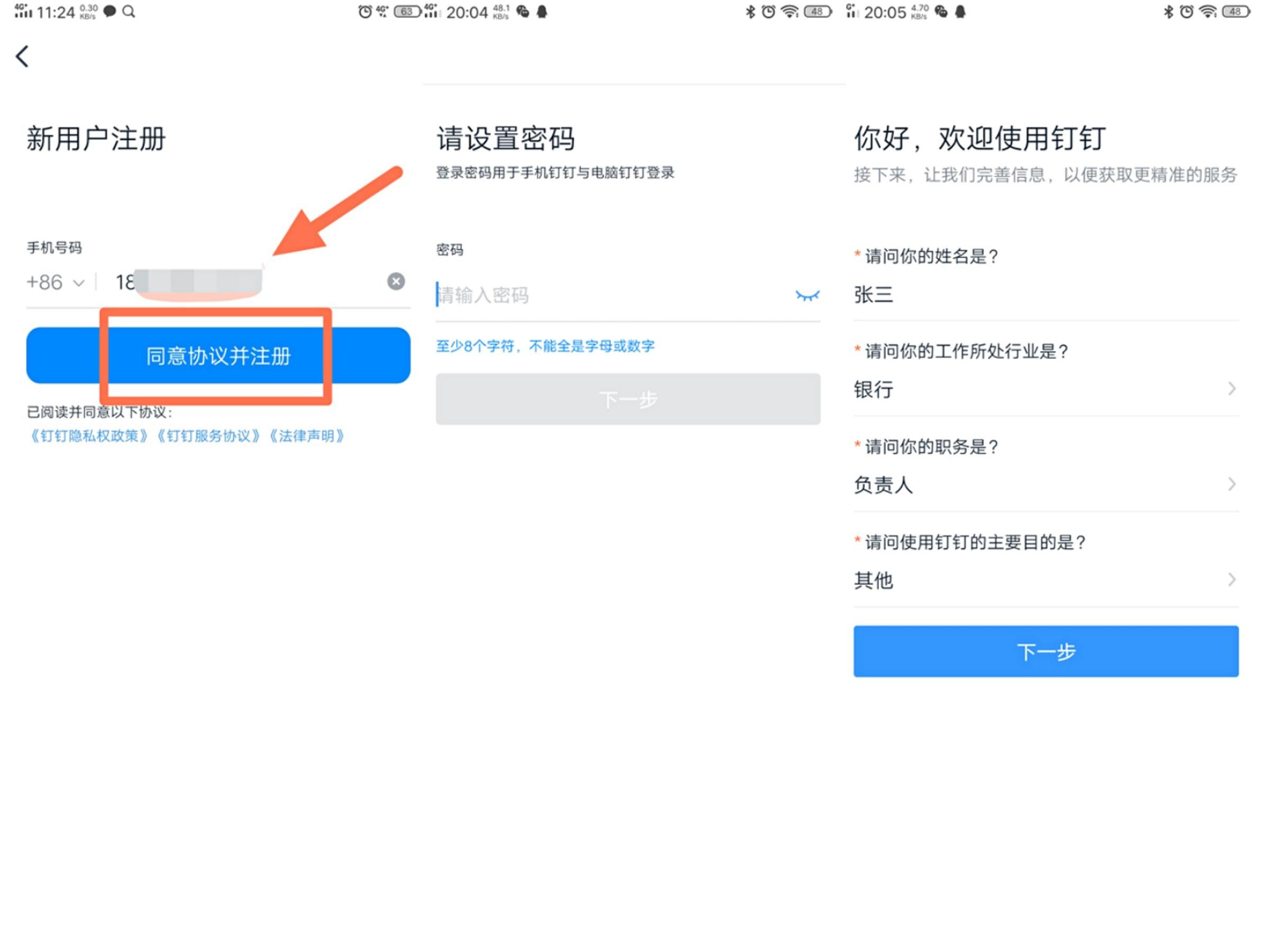The width and height of the screenshot is (1270, 952).
Task: Tap the 同意协议并注册 button
Action: click(218, 355)
